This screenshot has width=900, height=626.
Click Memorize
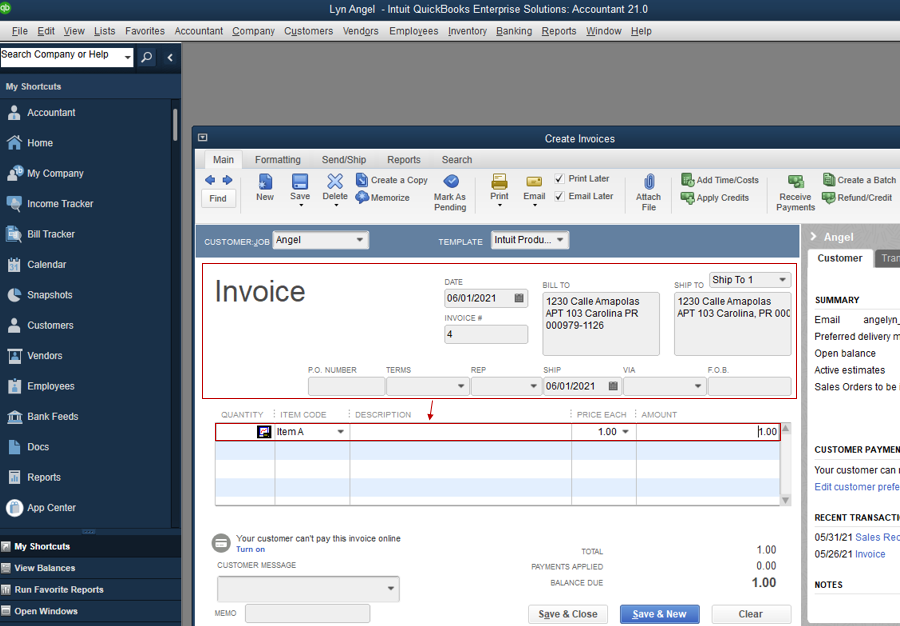[x=382, y=197]
